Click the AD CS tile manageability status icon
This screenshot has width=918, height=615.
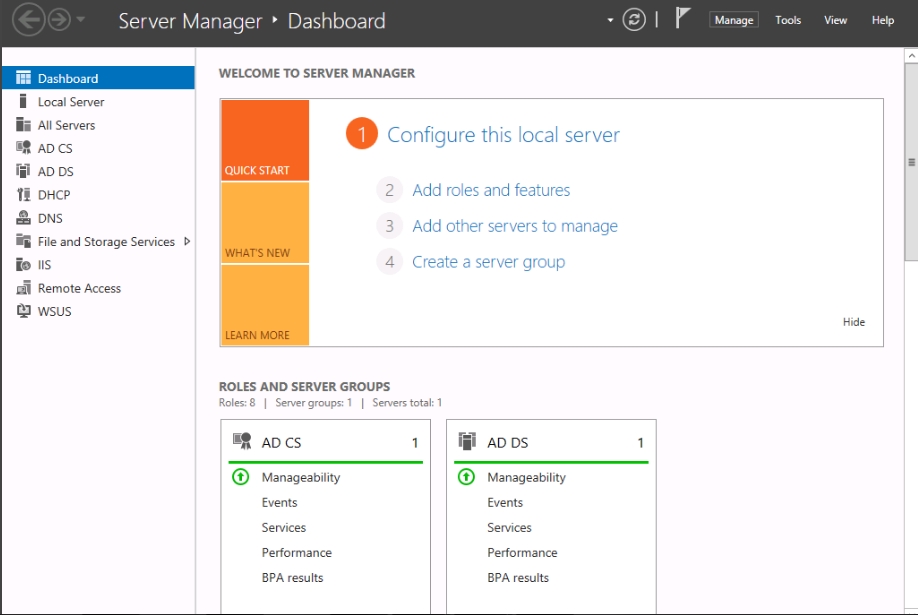click(x=241, y=477)
